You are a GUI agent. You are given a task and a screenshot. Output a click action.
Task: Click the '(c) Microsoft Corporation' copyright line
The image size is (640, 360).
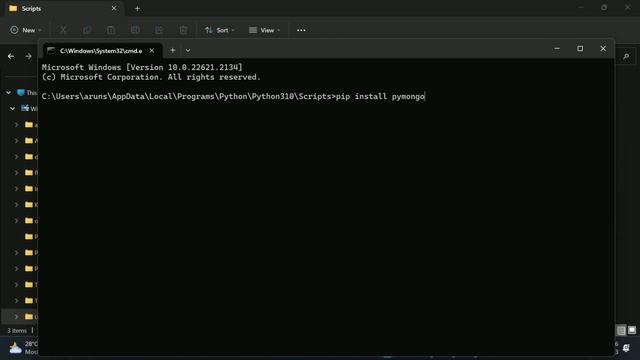pyautogui.click(x=151, y=77)
